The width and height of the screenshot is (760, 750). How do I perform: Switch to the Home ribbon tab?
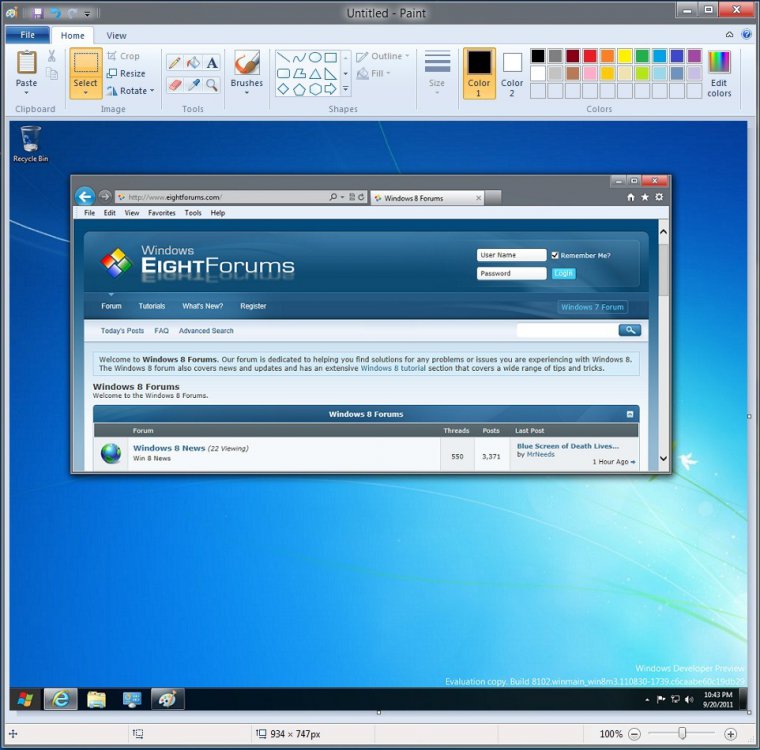73,35
